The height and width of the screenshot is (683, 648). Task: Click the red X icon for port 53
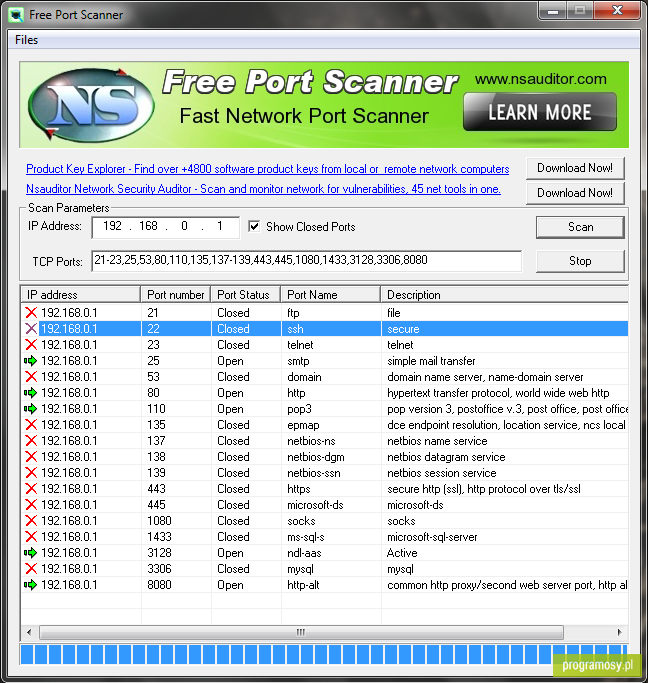(x=31, y=377)
